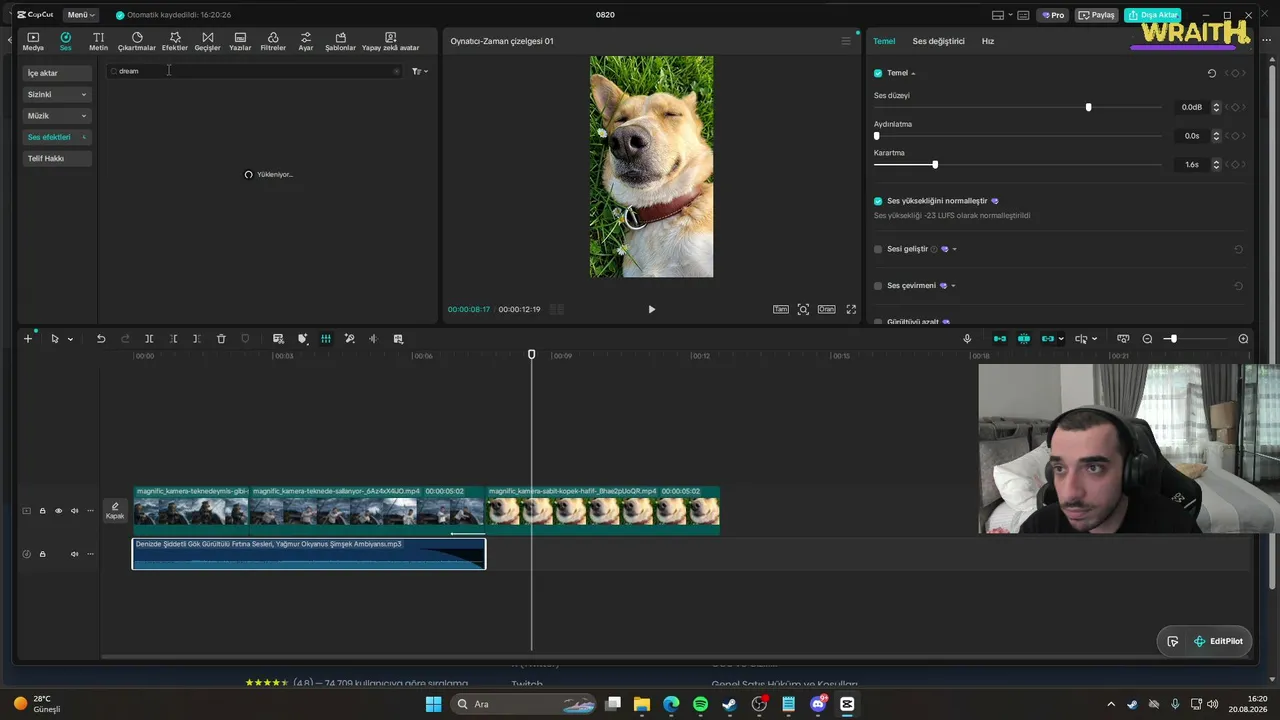Click the Paylaş share button

1097,15
